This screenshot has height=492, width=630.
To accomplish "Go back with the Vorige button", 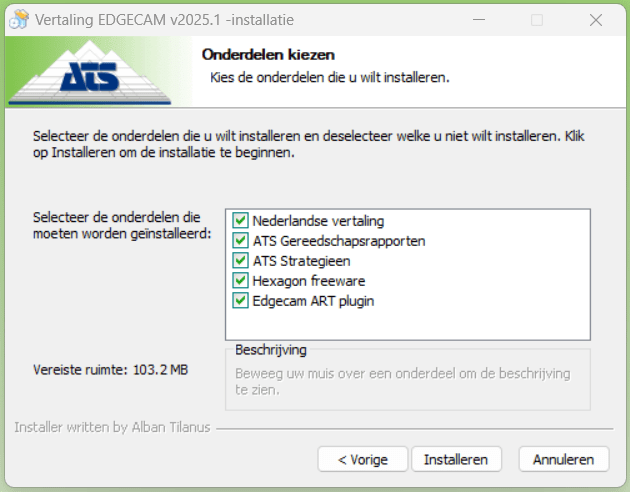I will click(x=363, y=459).
